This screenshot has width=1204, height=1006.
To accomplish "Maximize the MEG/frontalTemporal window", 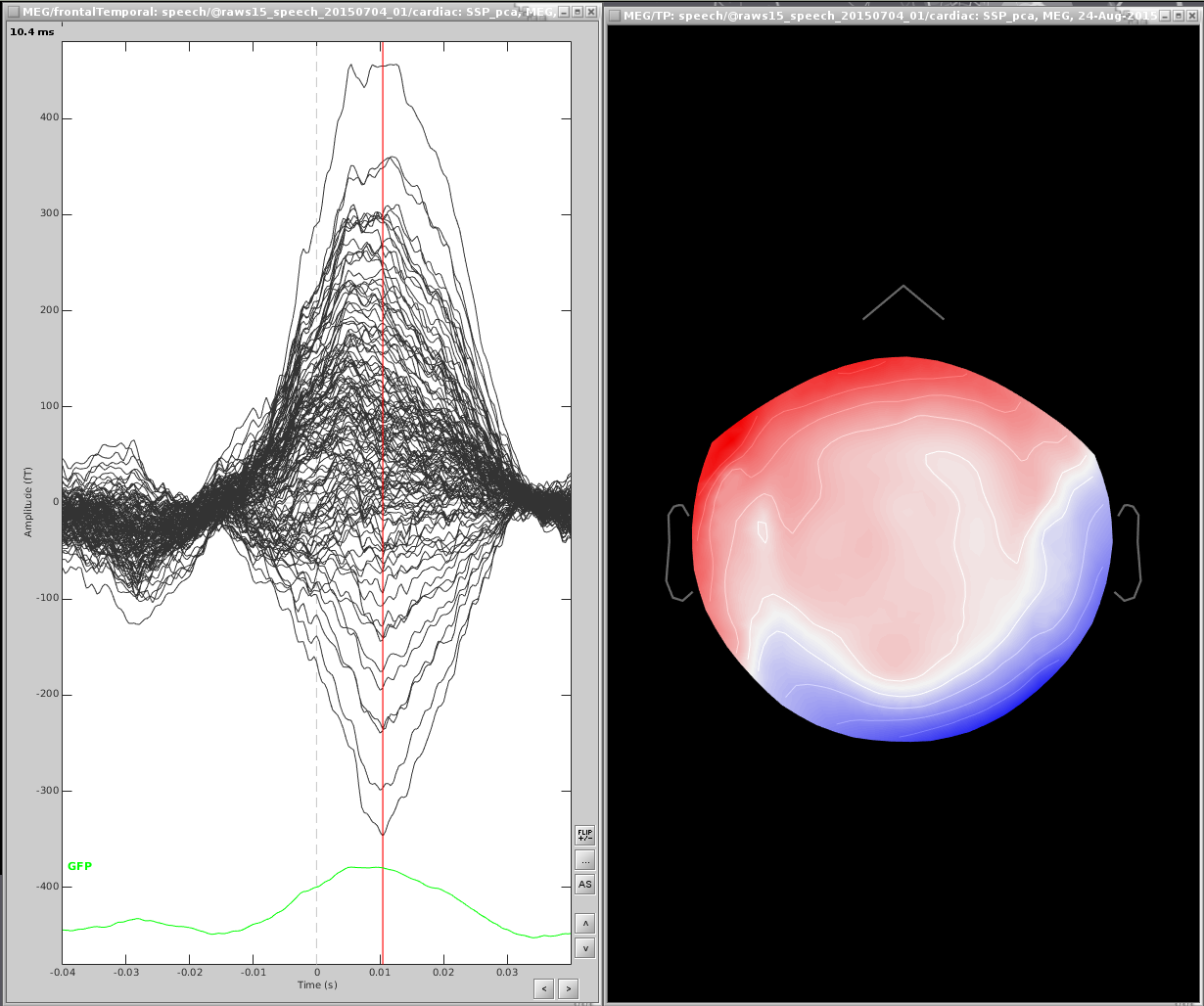I will coord(578,12).
